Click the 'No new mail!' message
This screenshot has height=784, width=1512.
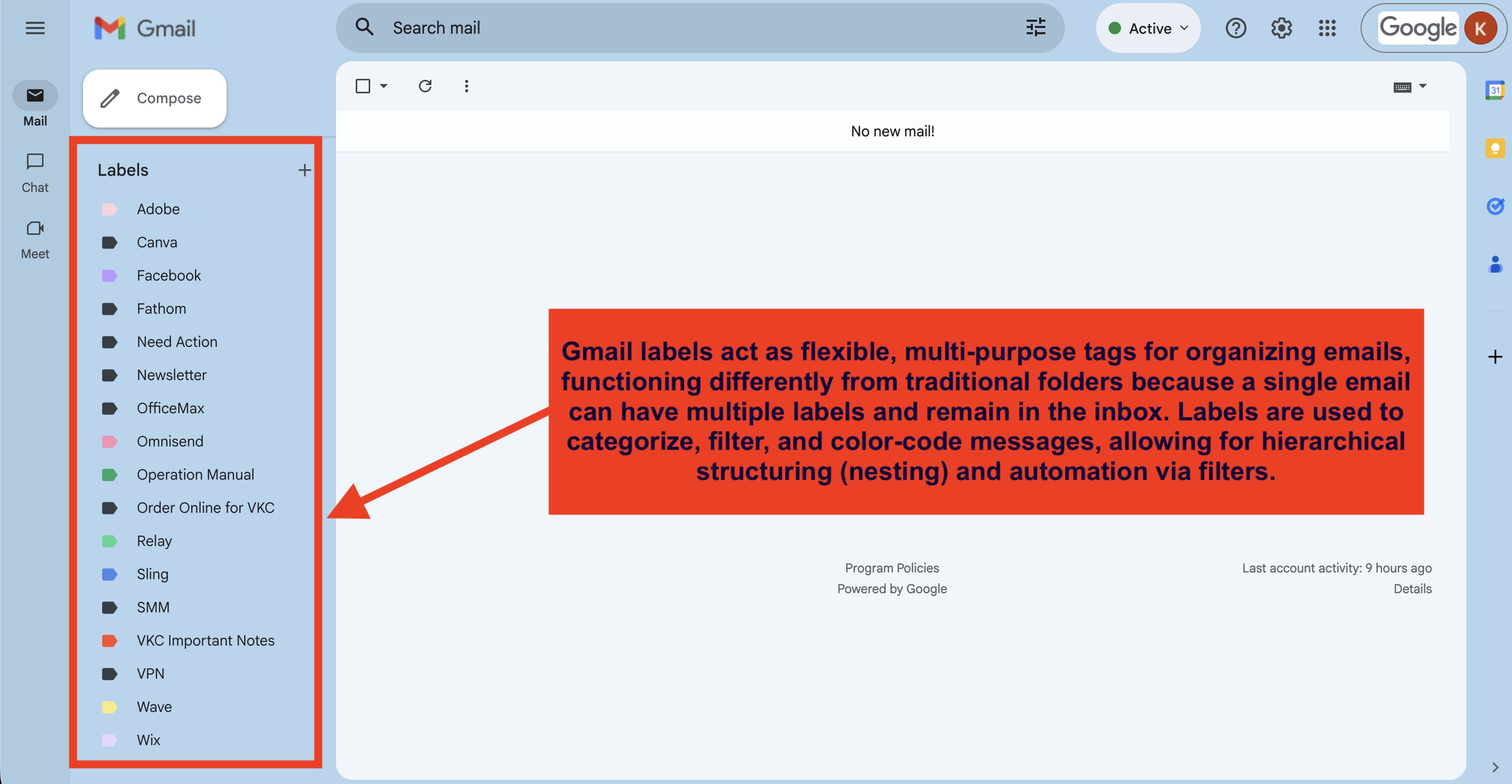(x=892, y=132)
